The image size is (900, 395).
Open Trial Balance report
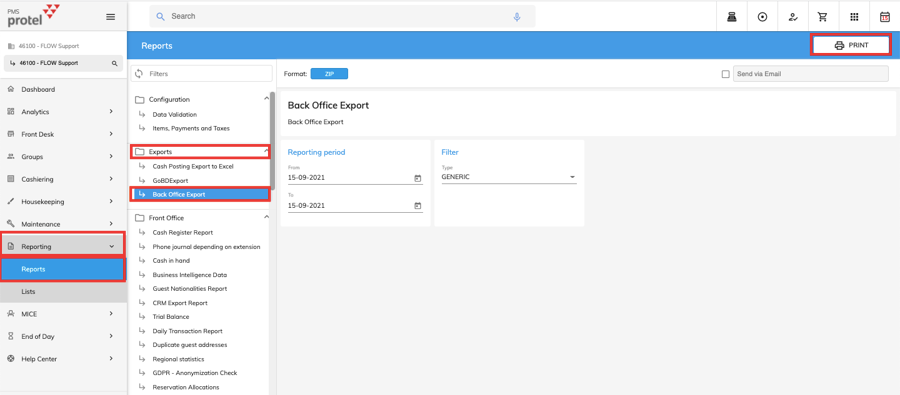[170, 316]
